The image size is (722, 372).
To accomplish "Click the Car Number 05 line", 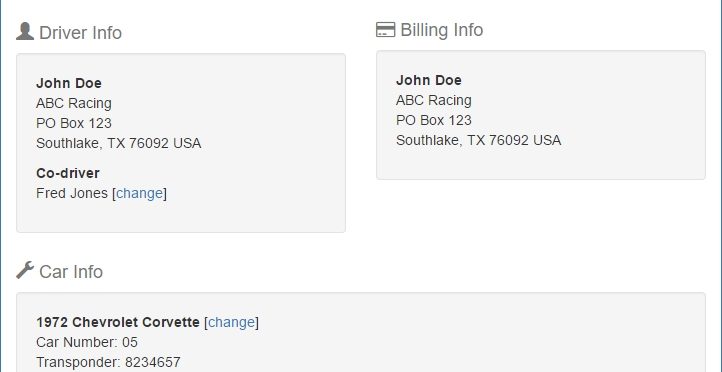I will [87, 342].
